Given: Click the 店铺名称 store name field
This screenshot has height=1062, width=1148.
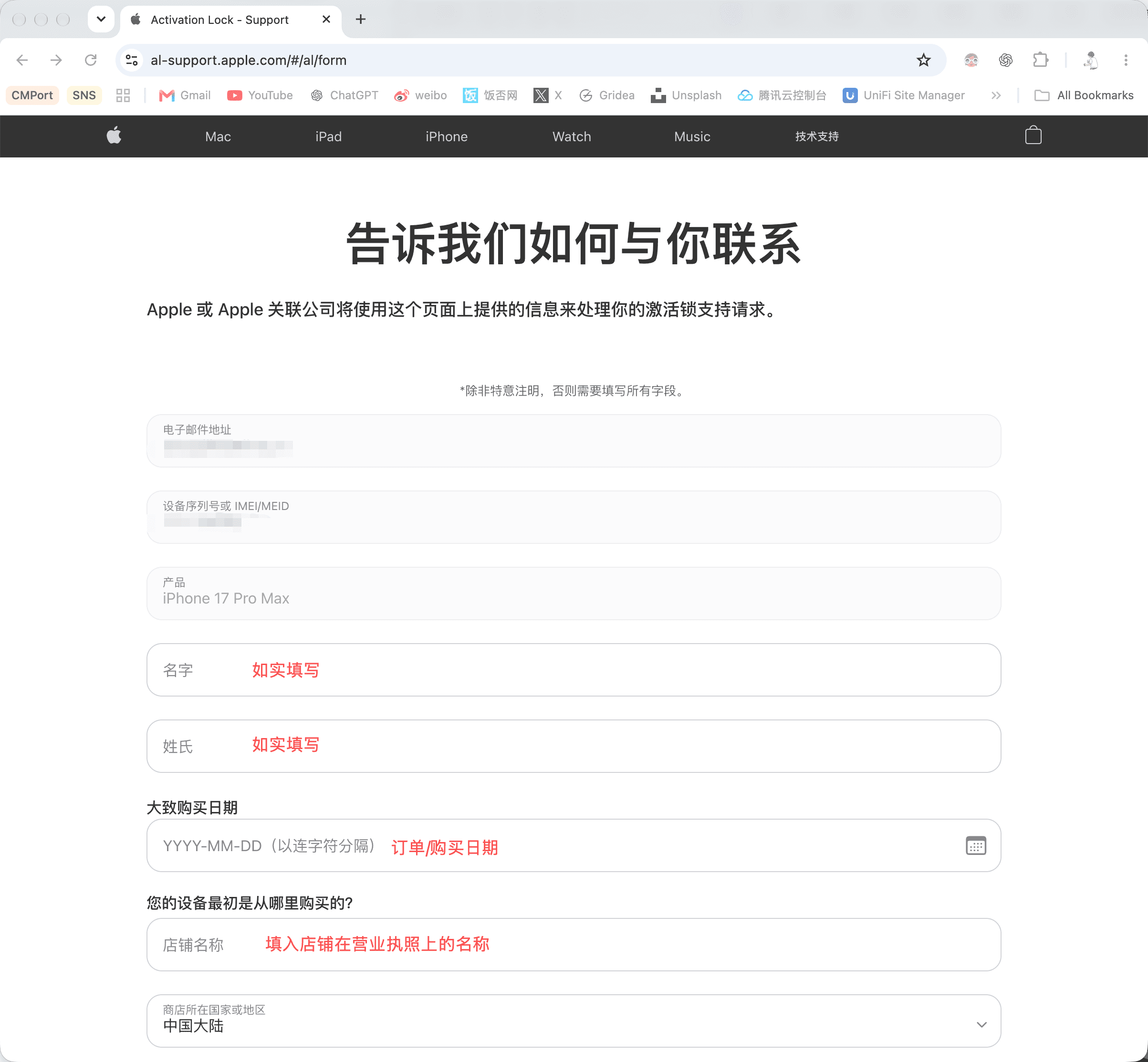Looking at the screenshot, I should (574, 944).
